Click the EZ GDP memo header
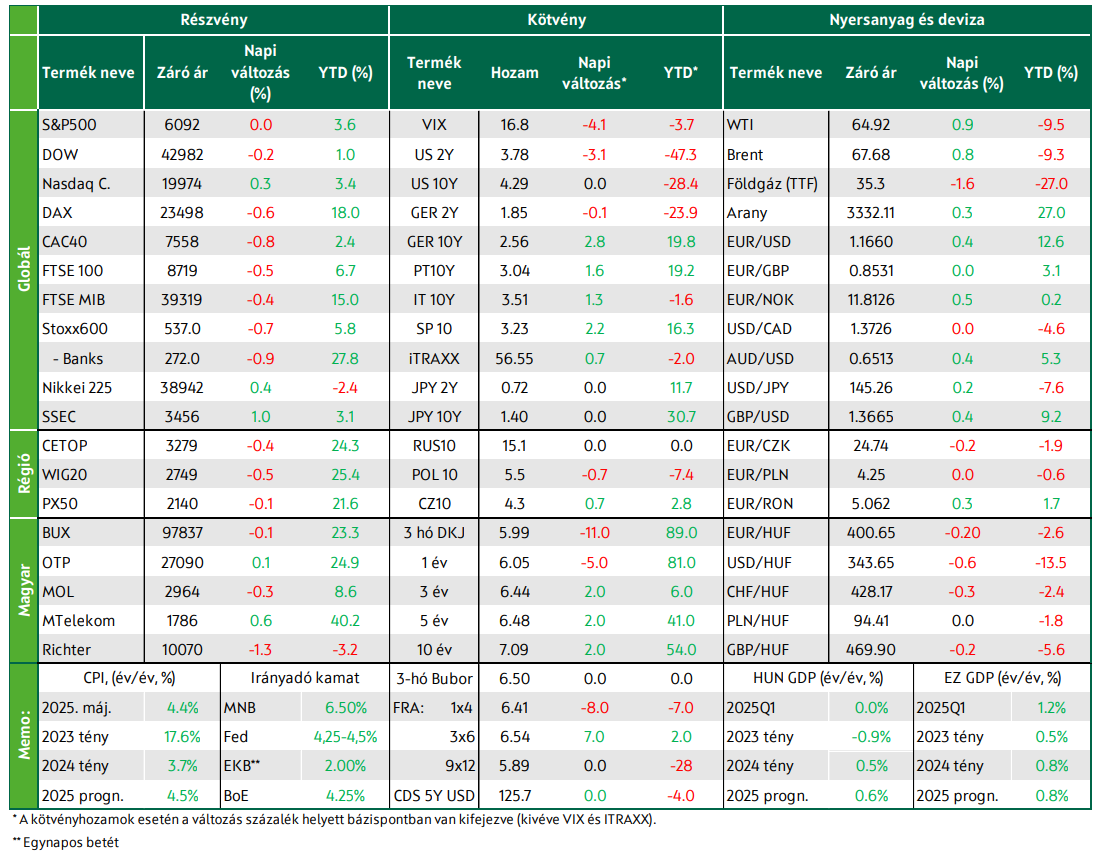The image size is (1102, 856). [1002, 678]
